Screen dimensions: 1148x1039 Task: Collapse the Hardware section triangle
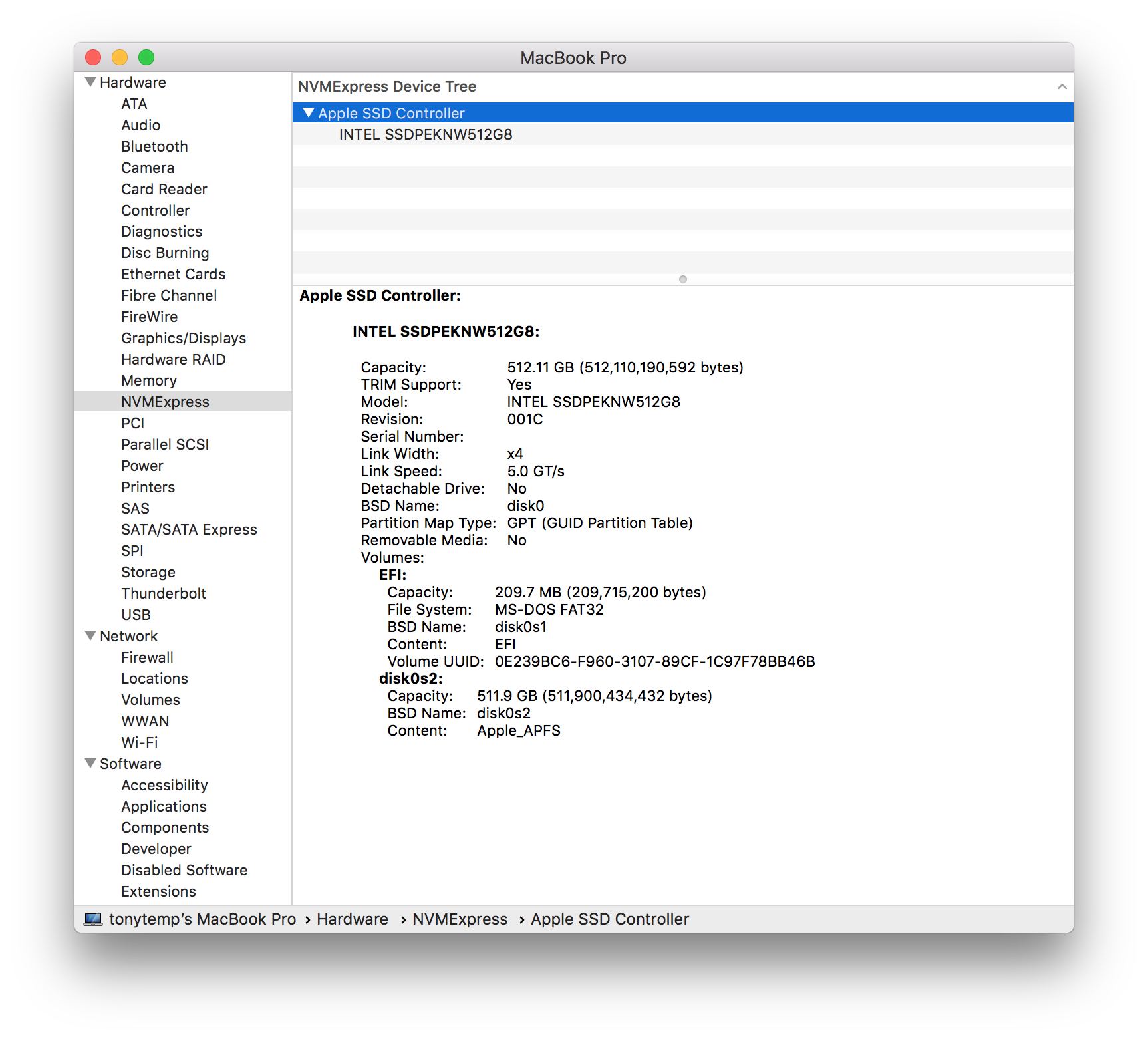coord(90,82)
